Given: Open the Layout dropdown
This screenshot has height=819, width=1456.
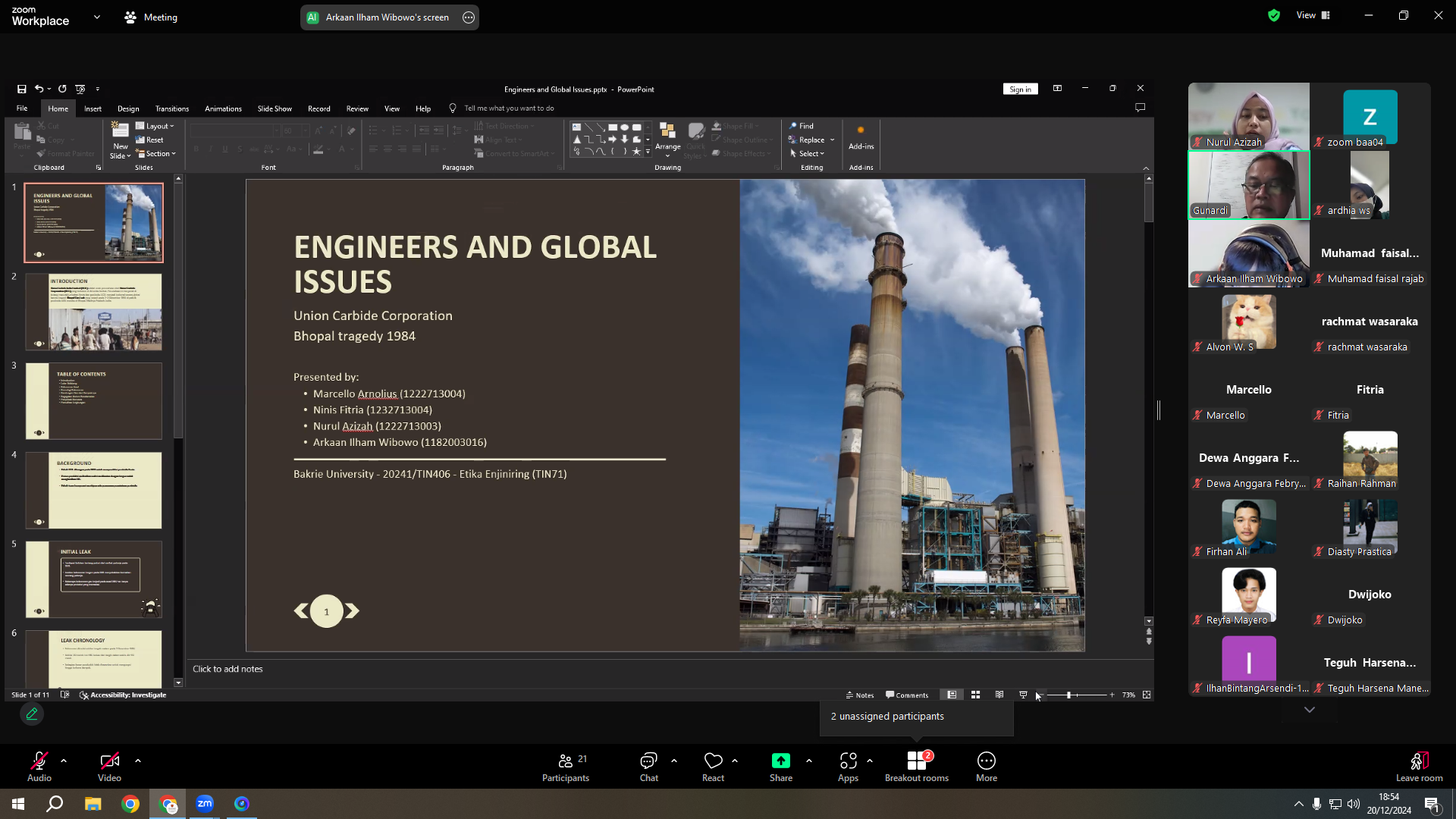Looking at the screenshot, I should 155,126.
